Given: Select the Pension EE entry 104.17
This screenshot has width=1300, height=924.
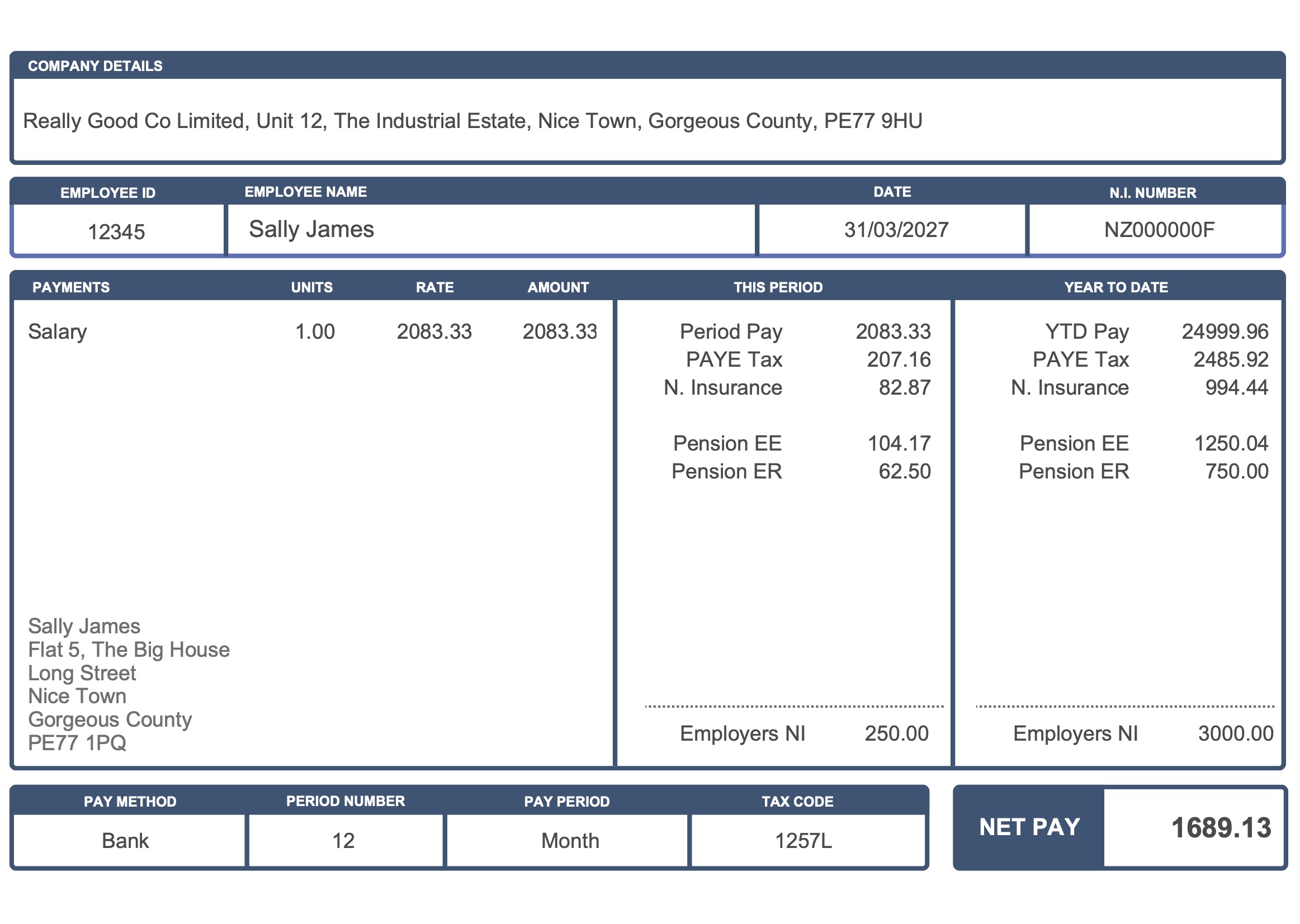Looking at the screenshot, I should [898, 443].
